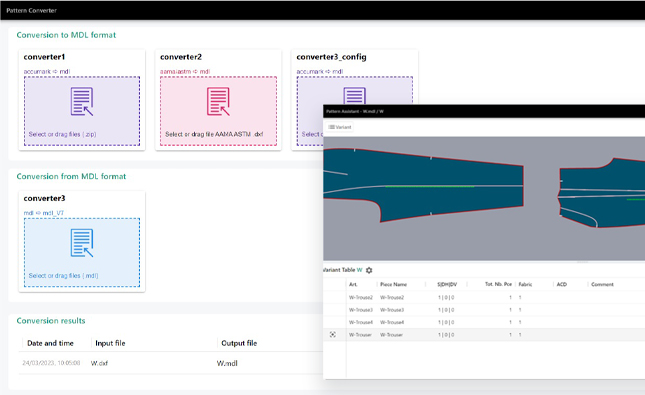Click the focus icon beside W-Trouser row
645x395 pixels.
[x=333, y=335]
